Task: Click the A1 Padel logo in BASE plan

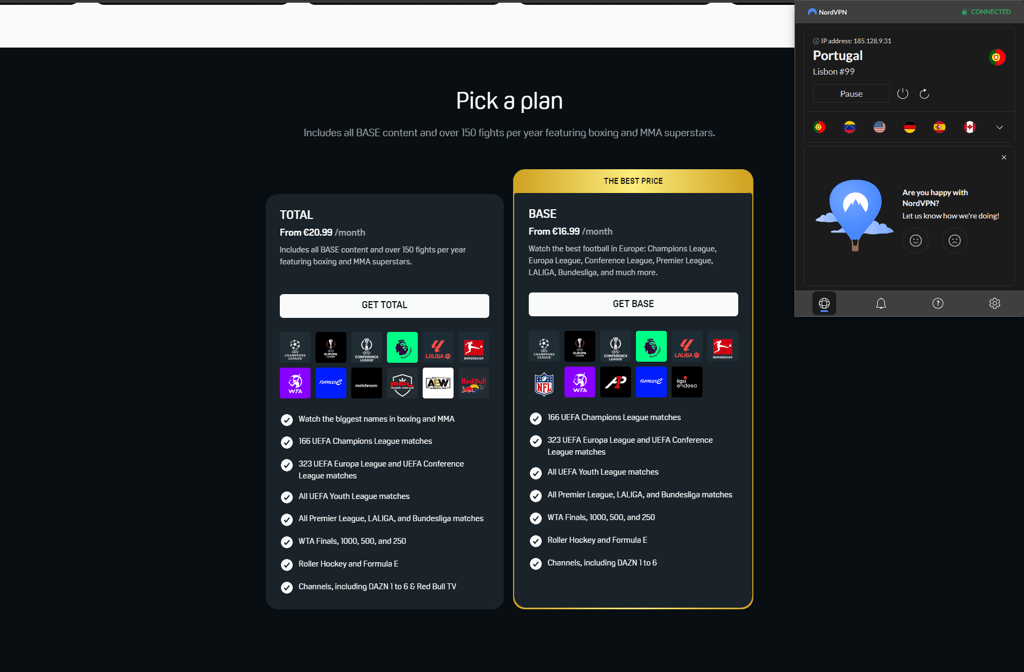Action: click(615, 382)
